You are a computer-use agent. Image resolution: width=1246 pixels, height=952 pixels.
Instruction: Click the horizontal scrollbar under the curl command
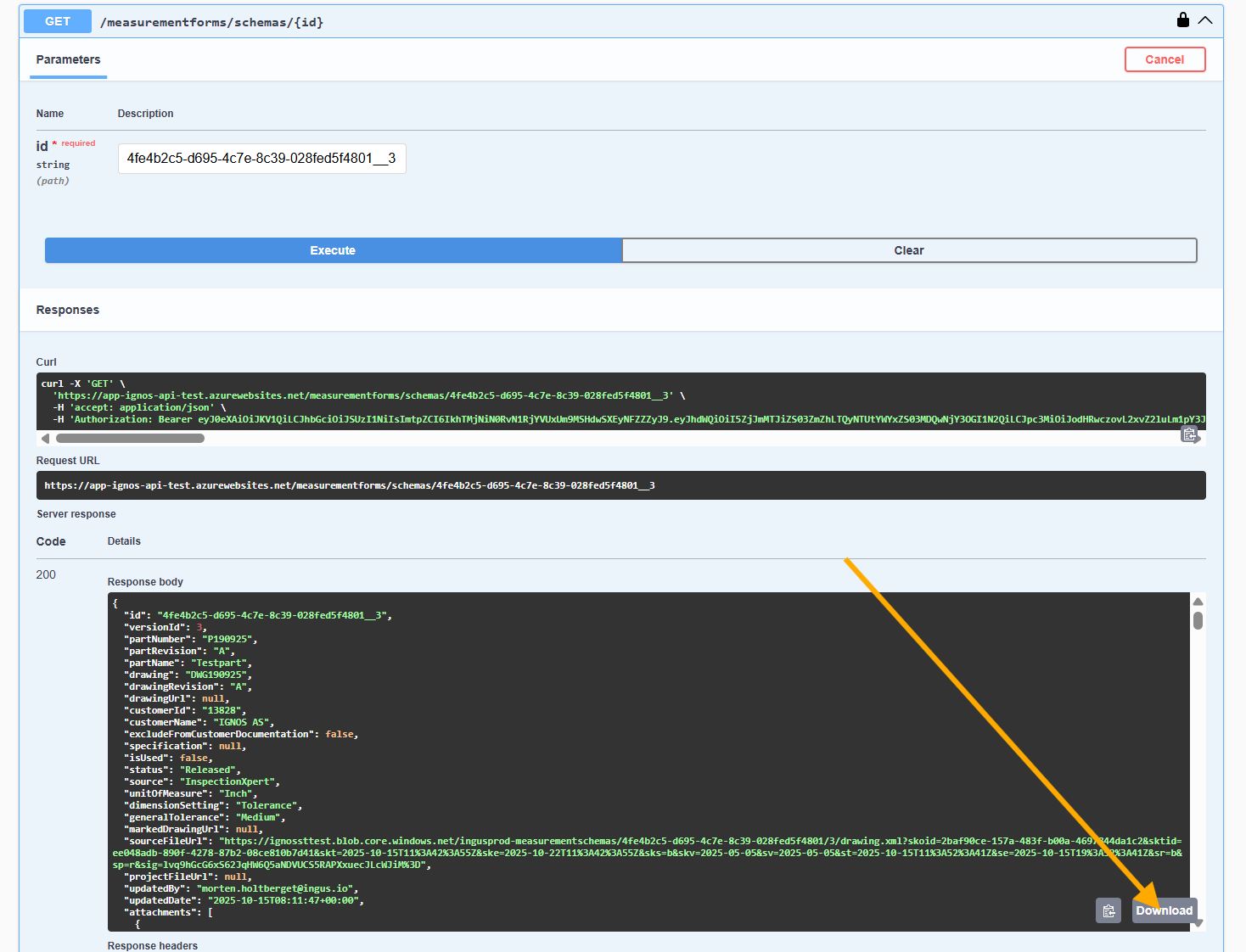(x=129, y=438)
